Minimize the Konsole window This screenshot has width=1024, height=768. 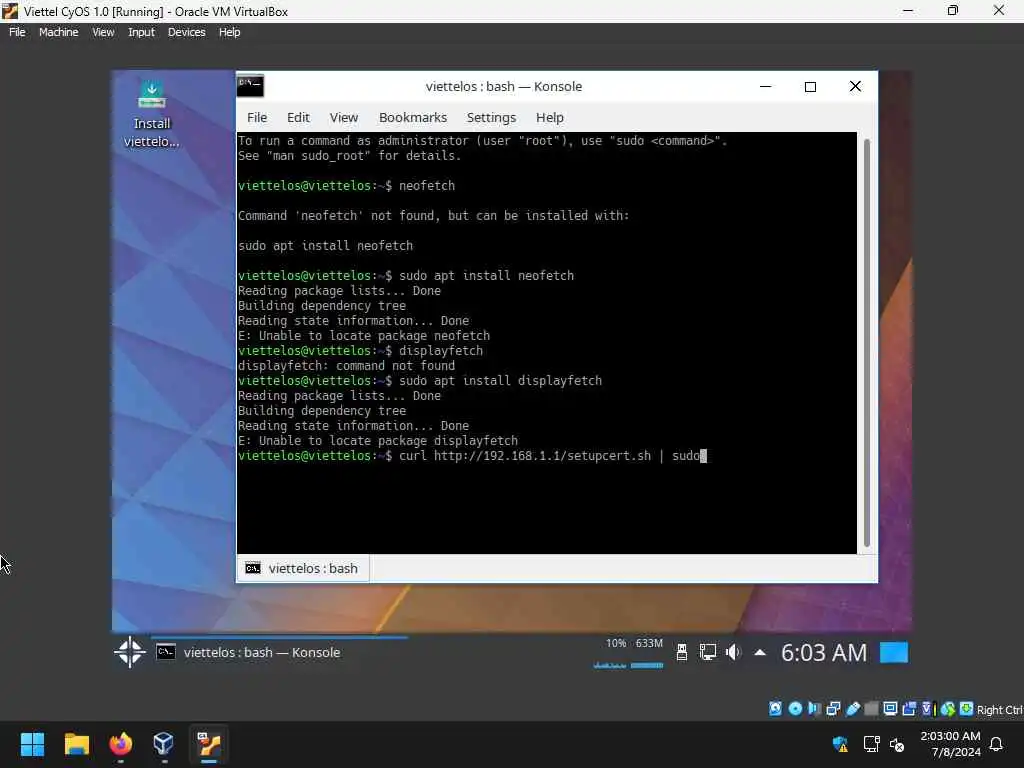click(765, 86)
